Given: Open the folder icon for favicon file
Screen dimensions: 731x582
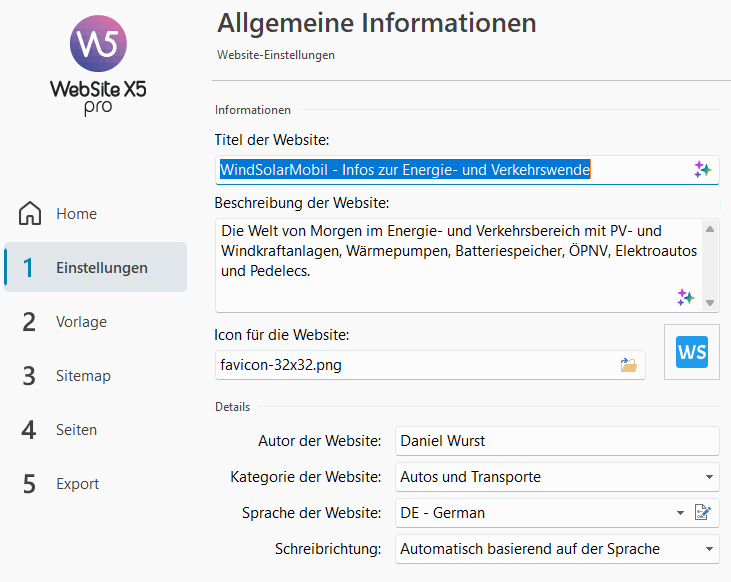Looking at the screenshot, I should click(x=628, y=365).
